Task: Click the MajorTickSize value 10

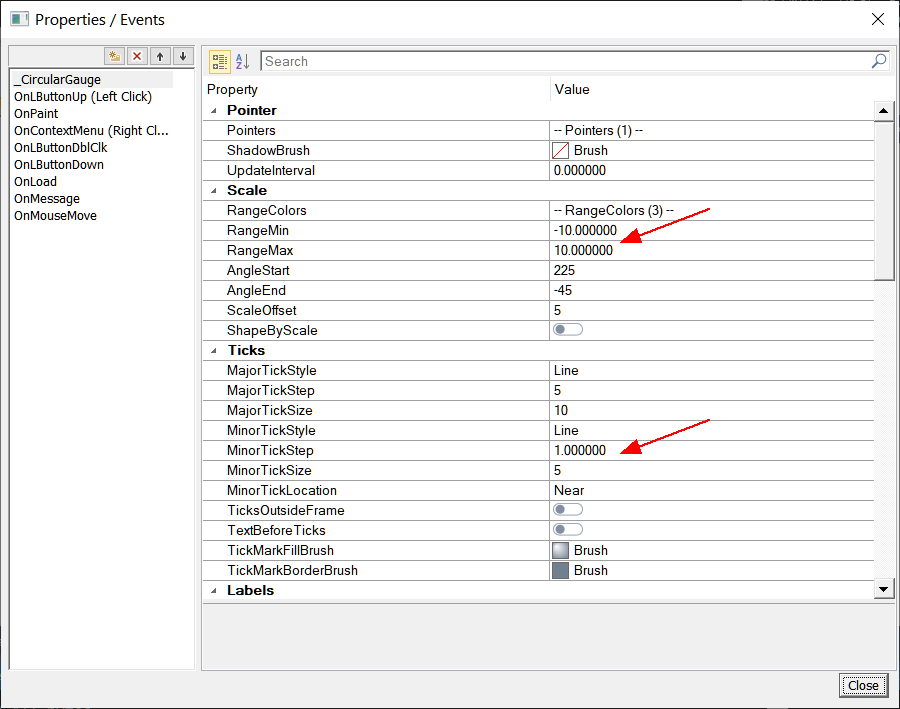Action: point(711,410)
